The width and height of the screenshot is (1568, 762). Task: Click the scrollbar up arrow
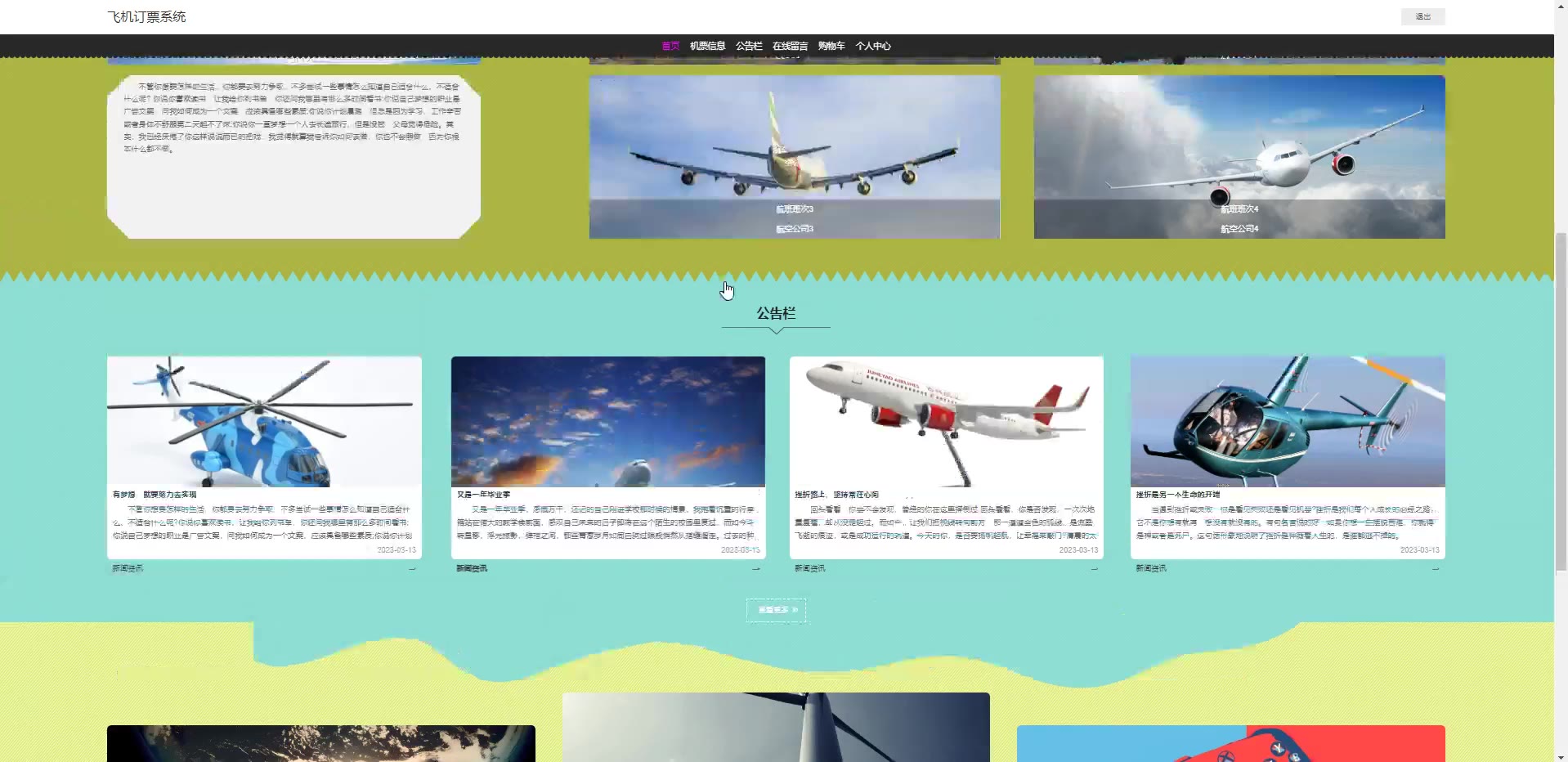pyautogui.click(x=1561, y=7)
